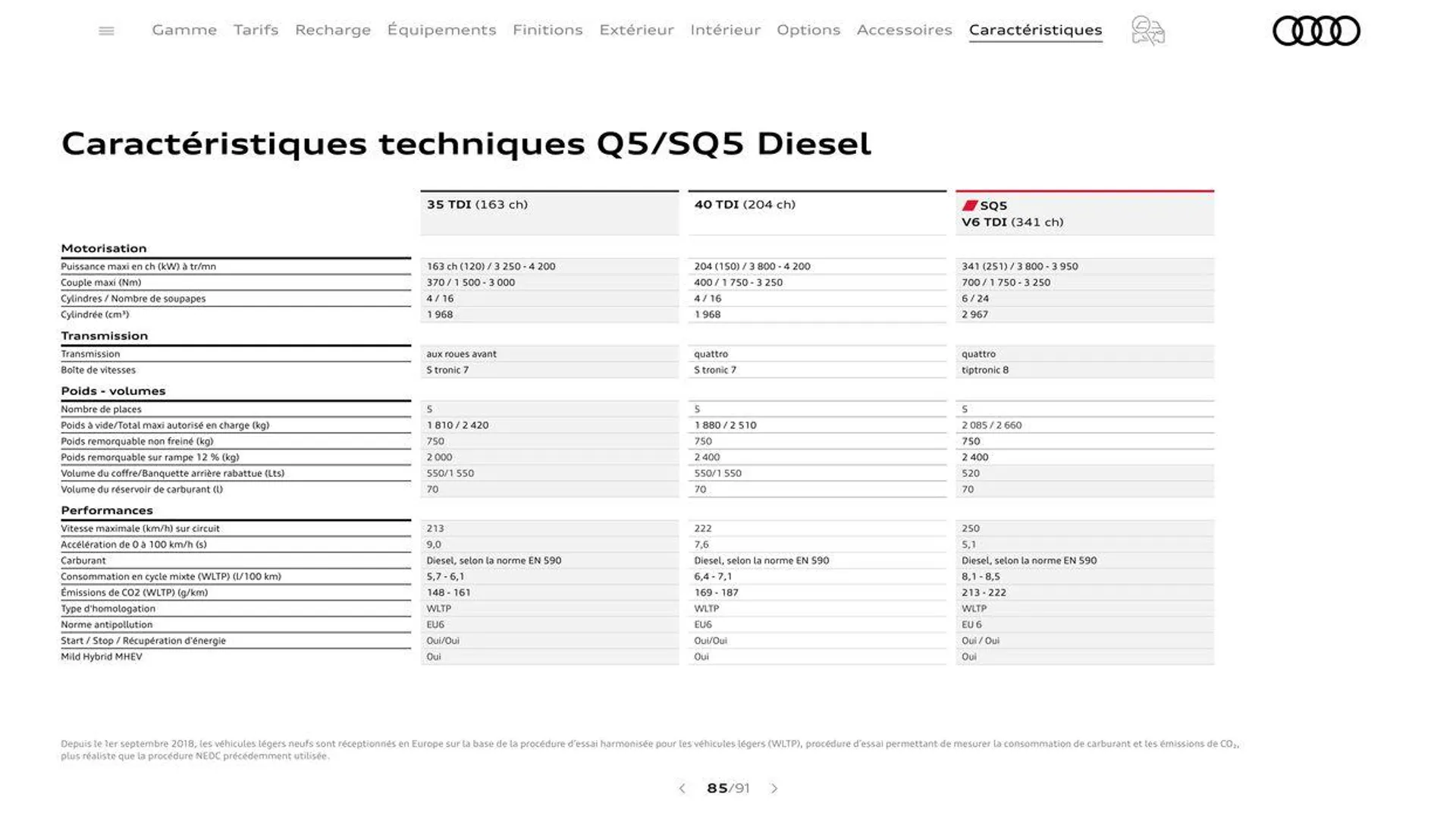Click the cell EU 6 under SQ5
The width and height of the screenshot is (1456, 819).
971,624
